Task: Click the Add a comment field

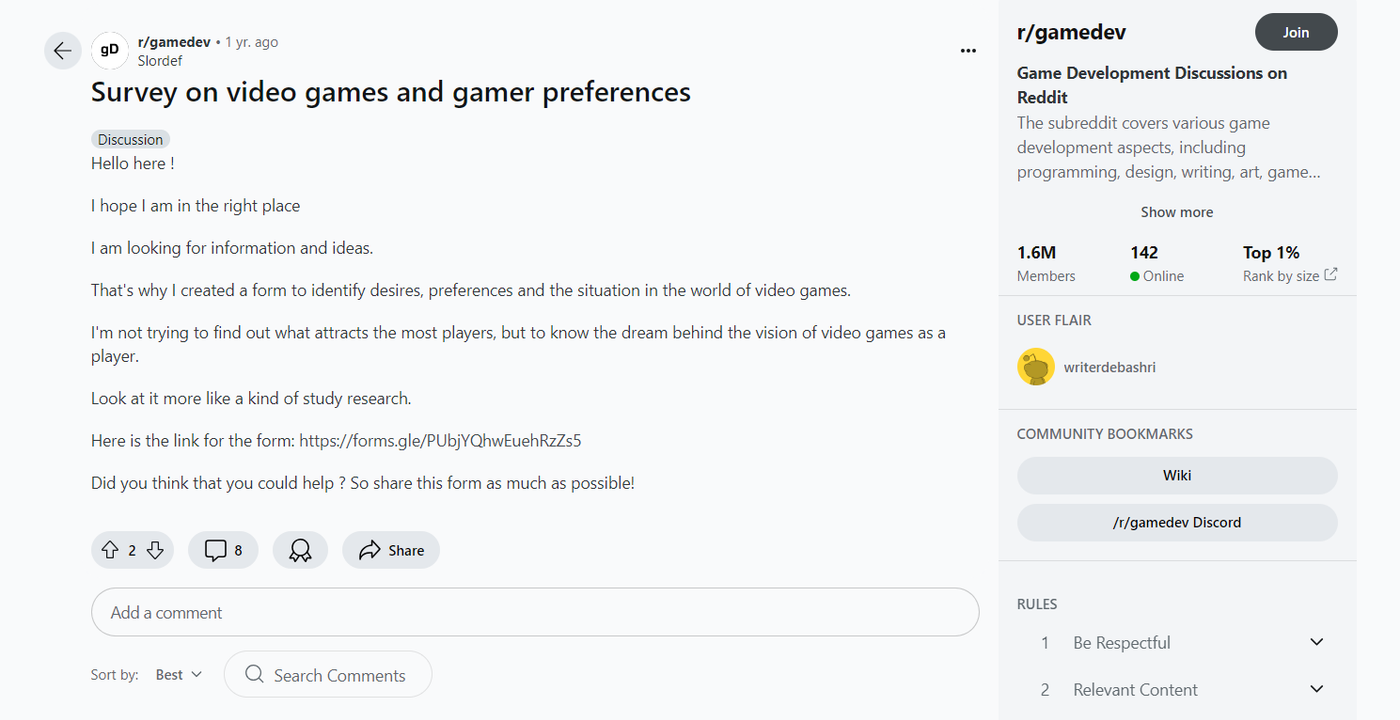Action: pos(535,612)
